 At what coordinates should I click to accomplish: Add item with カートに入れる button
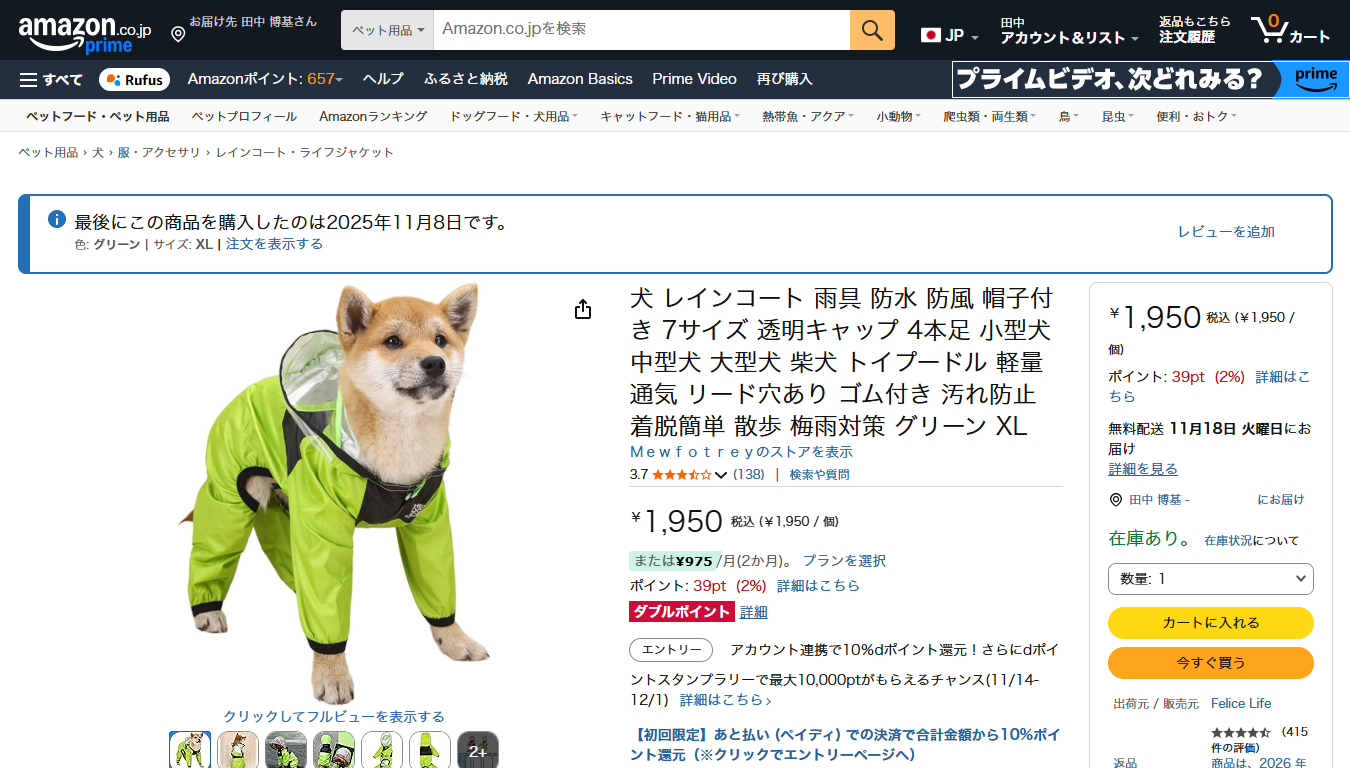(1210, 622)
